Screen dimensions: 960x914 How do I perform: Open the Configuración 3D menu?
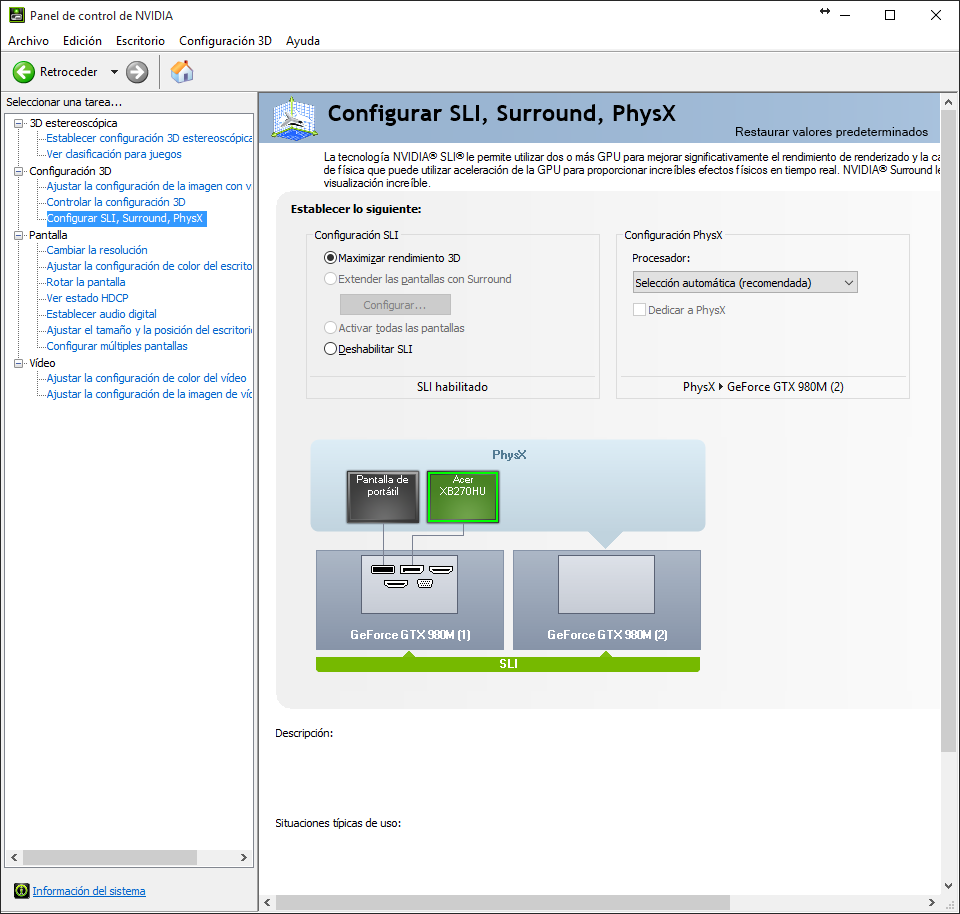pyautogui.click(x=225, y=40)
